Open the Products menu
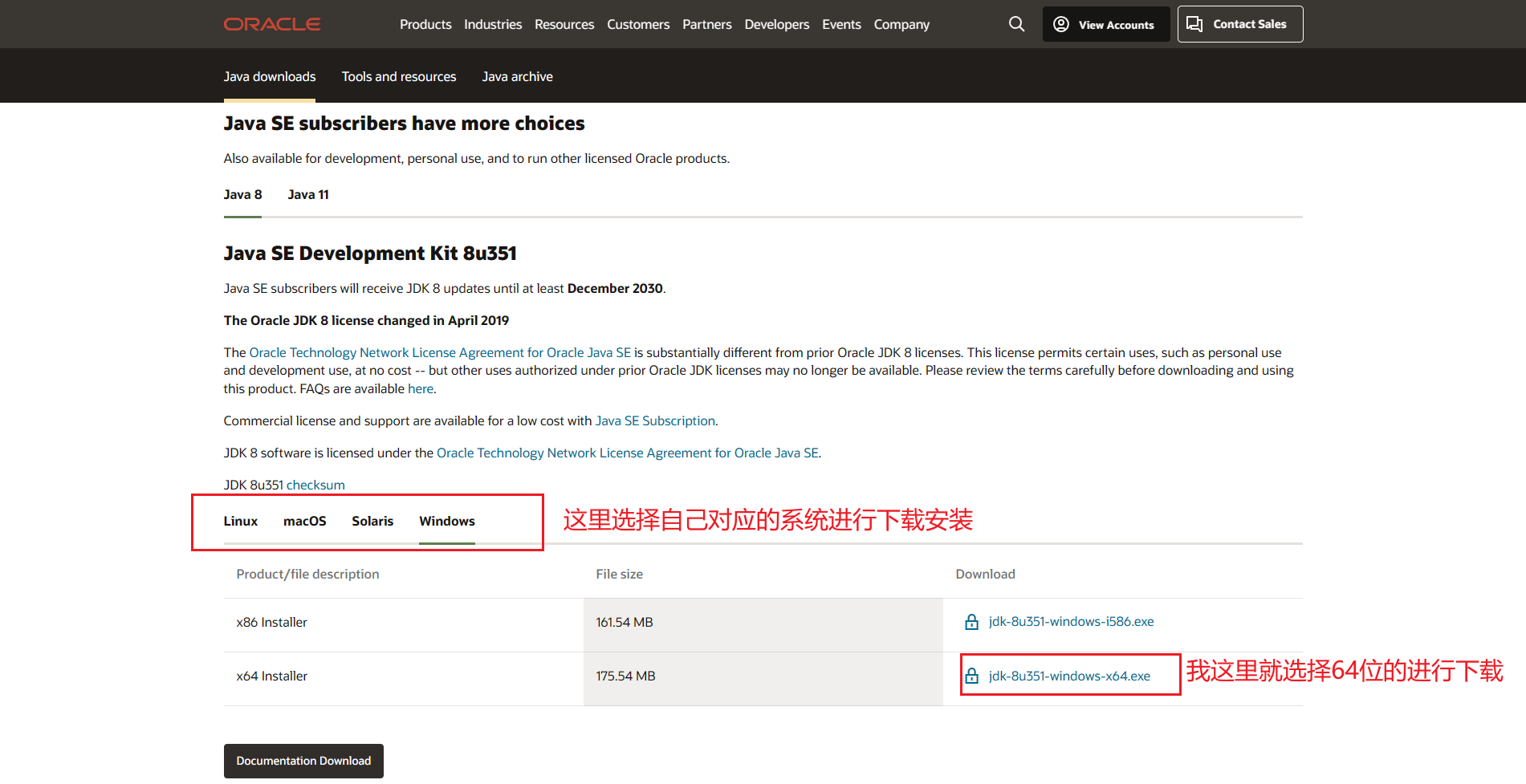 (425, 24)
